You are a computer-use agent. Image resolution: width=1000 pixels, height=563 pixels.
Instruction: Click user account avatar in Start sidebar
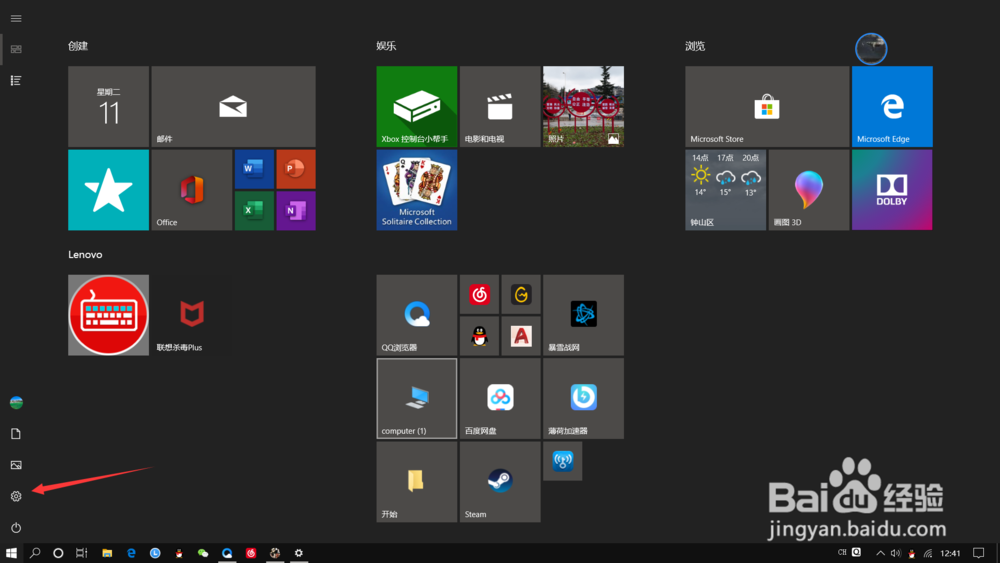(16, 402)
